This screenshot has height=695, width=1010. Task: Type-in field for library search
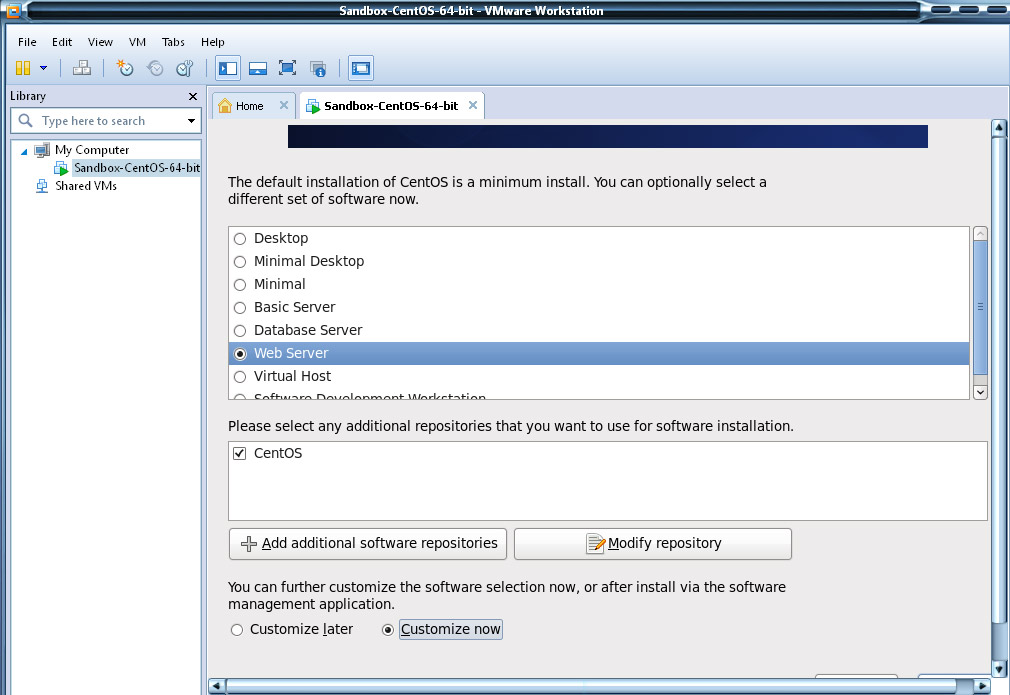point(106,121)
